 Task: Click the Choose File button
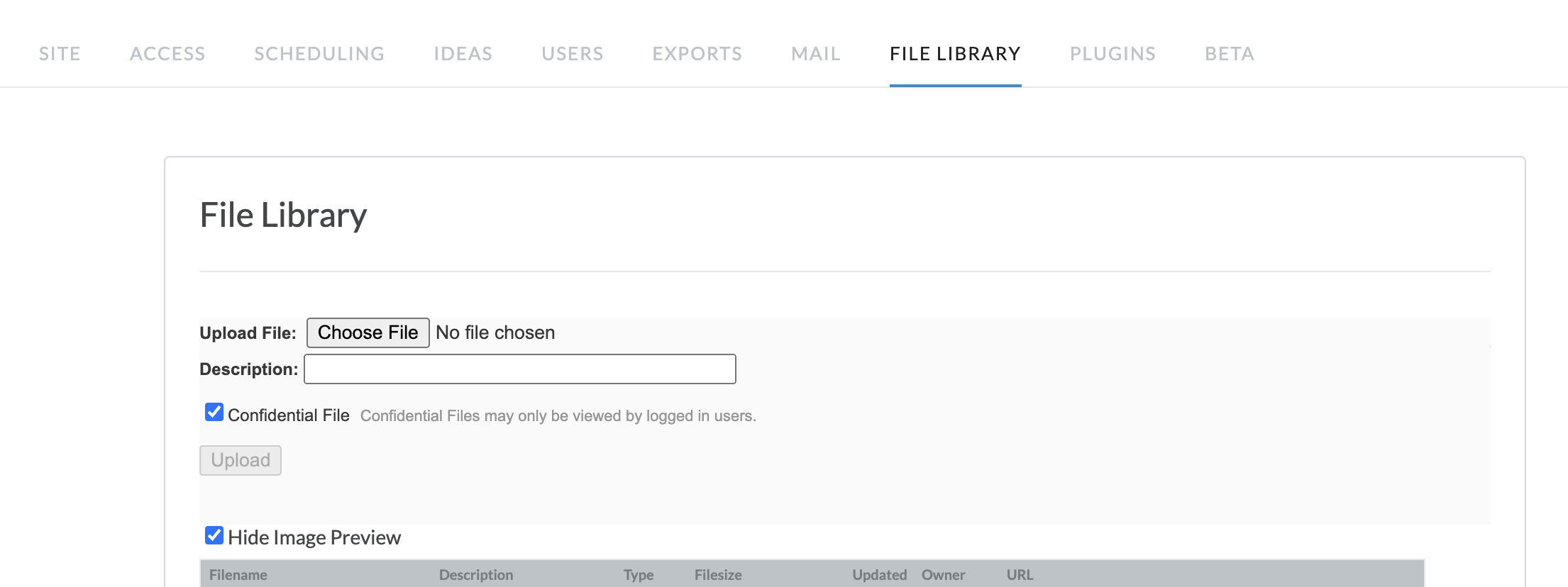[368, 332]
